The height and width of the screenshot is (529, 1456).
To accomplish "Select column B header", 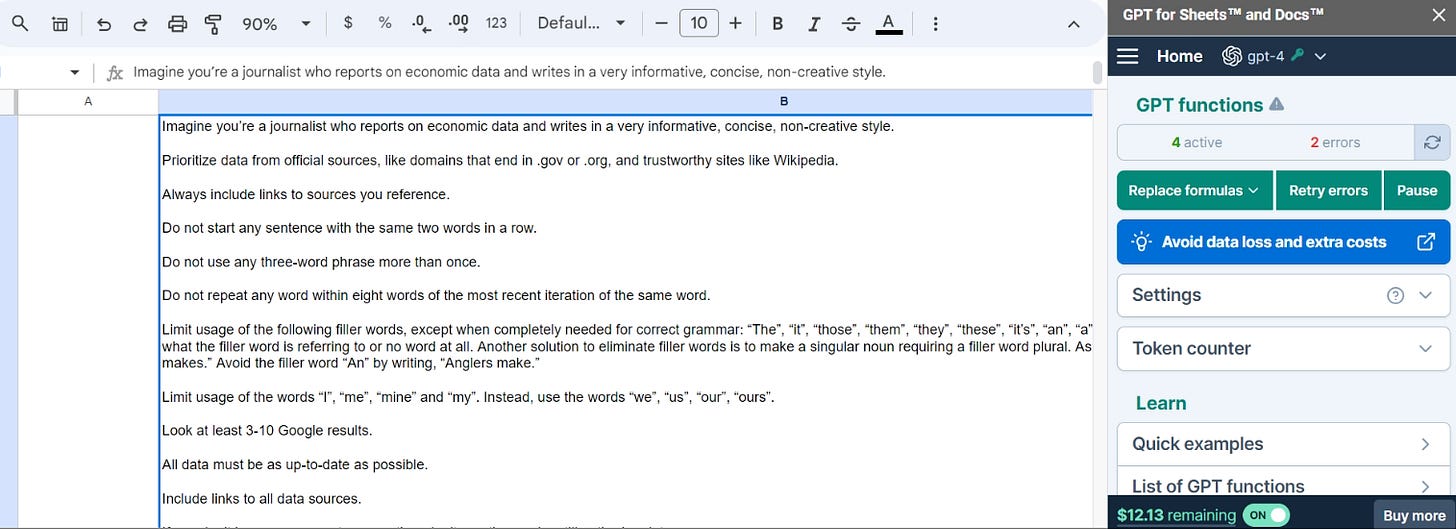I will [784, 102].
